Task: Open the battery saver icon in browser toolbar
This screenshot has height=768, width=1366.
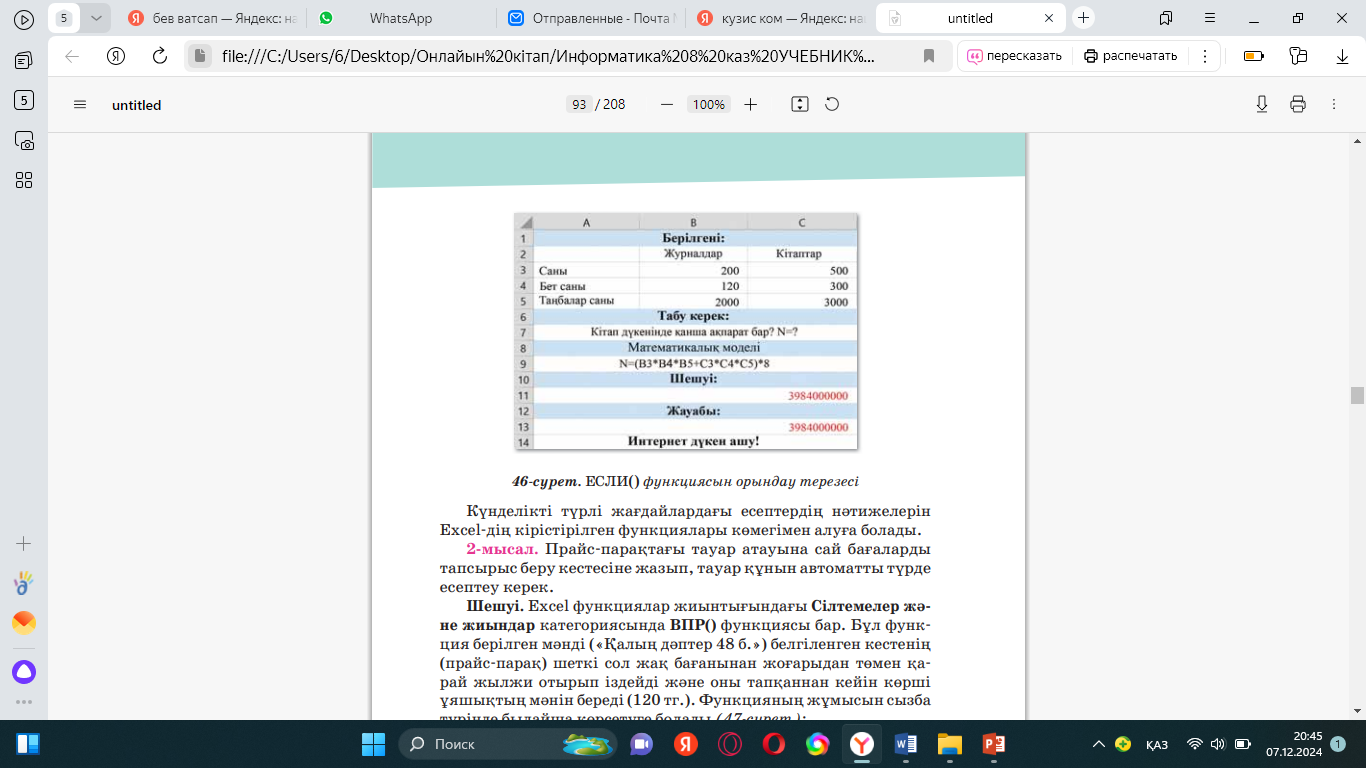Action: [x=1254, y=56]
